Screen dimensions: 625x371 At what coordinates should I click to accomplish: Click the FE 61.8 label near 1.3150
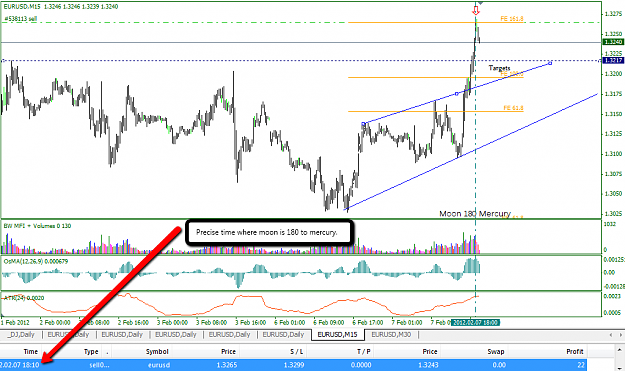[x=513, y=108]
